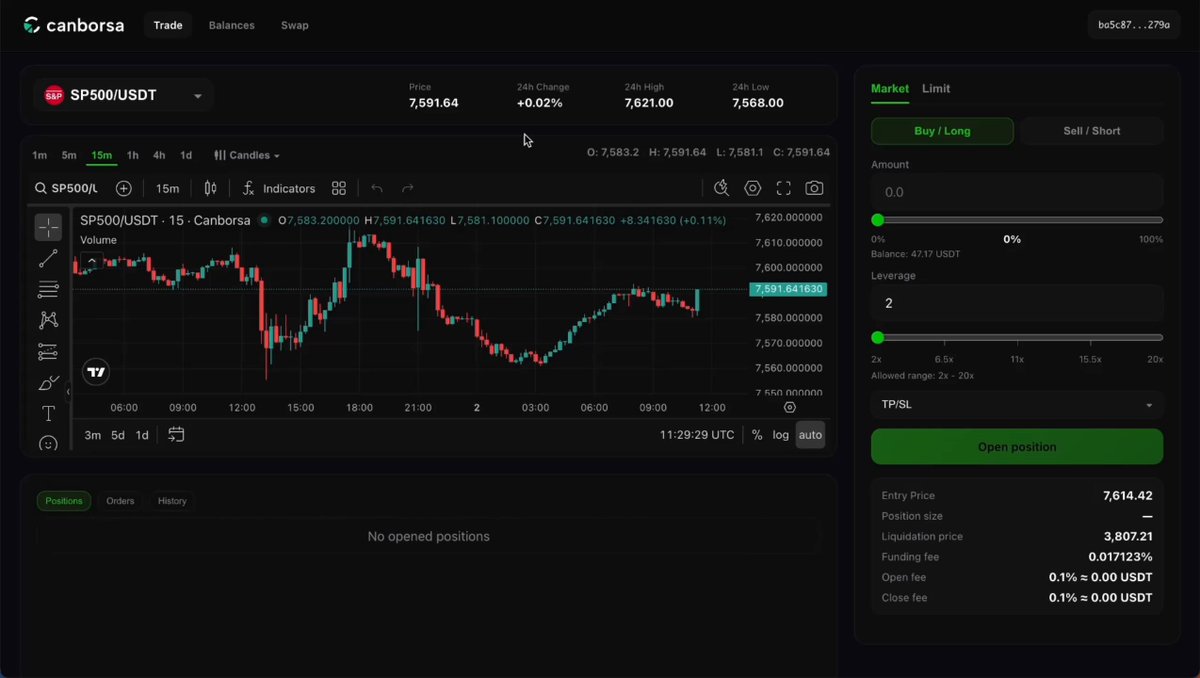Click the Amount input field
Image resolution: width=1200 pixels, height=678 pixels.
click(x=1017, y=192)
